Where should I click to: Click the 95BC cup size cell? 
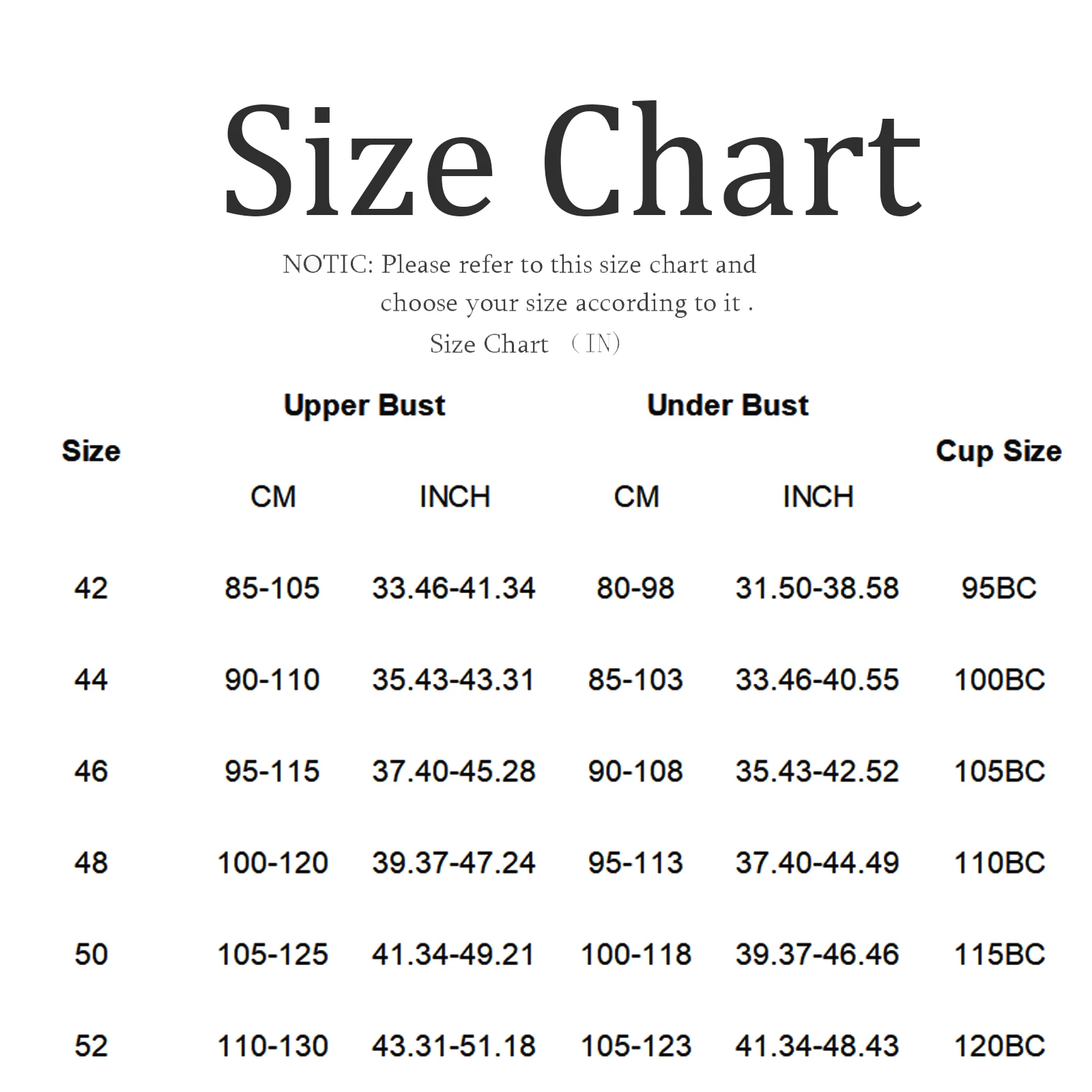998,588
